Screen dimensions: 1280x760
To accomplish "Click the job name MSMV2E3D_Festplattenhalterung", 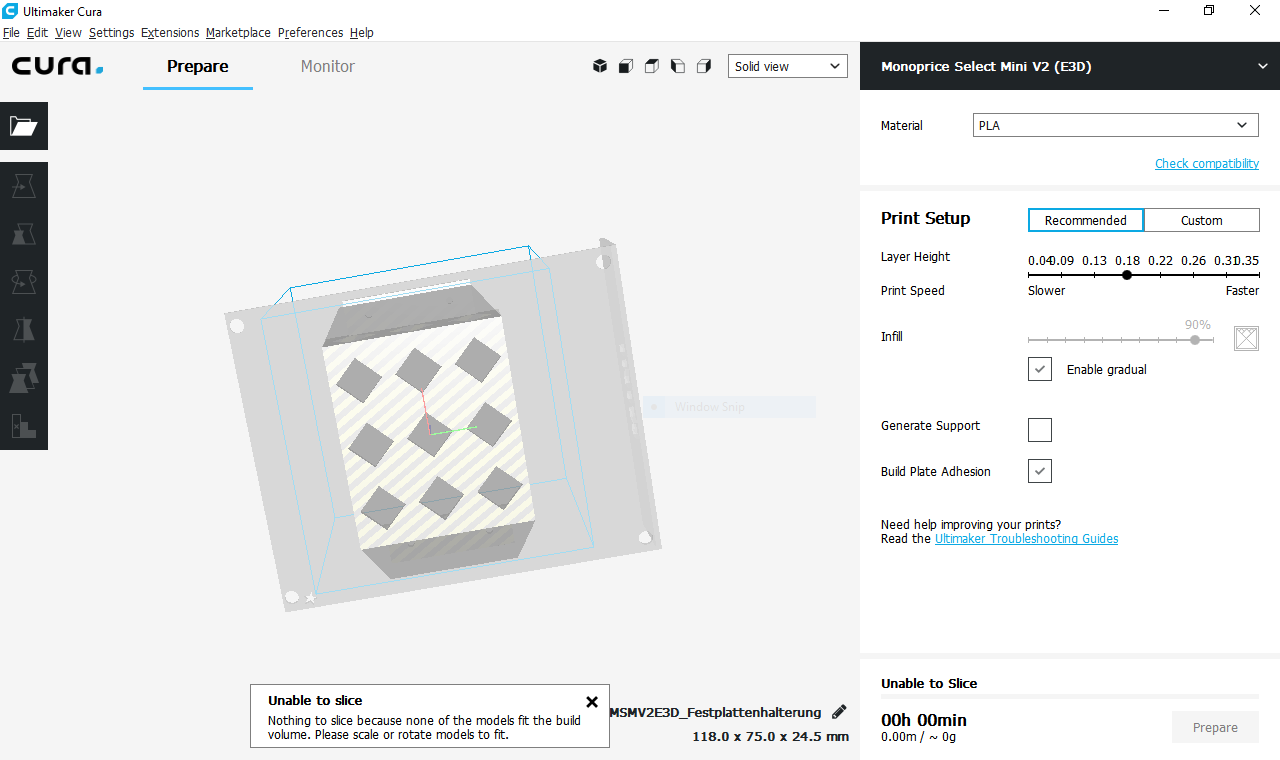I will point(715,712).
